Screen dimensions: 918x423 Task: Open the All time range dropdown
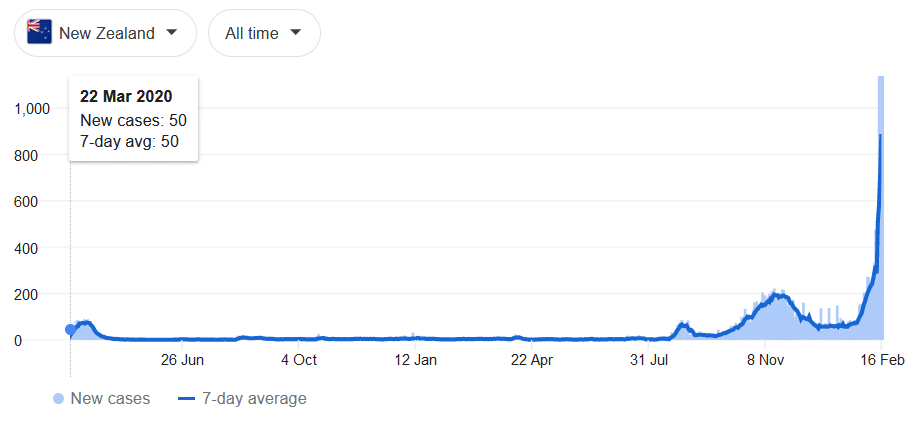(264, 33)
